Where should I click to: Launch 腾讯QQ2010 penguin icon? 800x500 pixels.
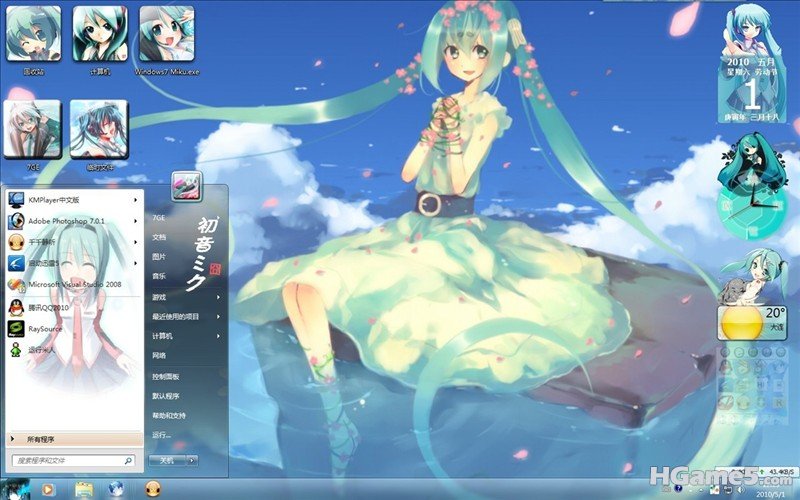tap(16, 308)
